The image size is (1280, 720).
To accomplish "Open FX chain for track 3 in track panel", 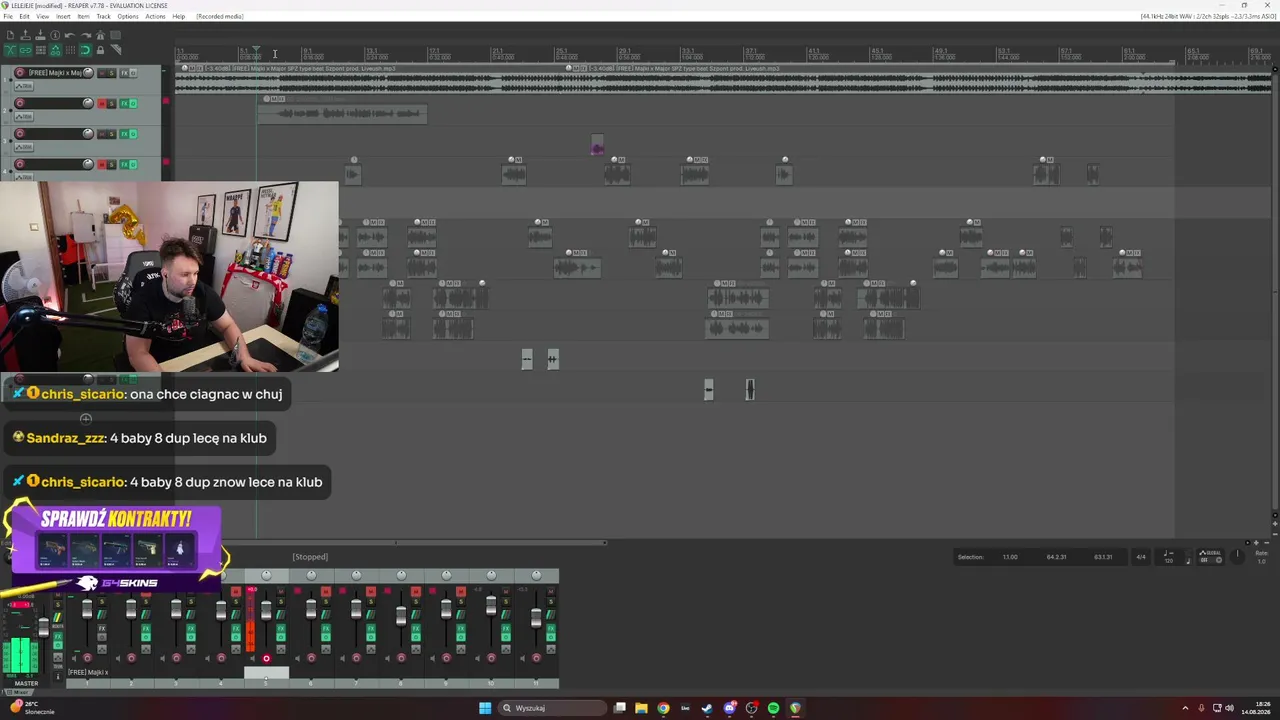I will pyautogui.click(x=124, y=134).
